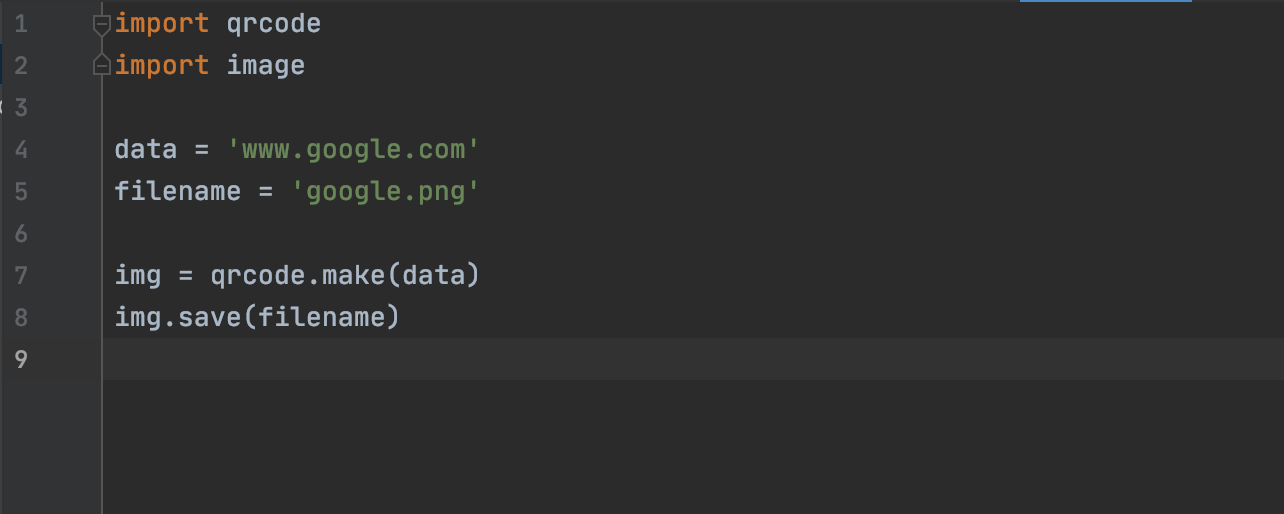Click the filename variable on line 5
The height and width of the screenshot is (514, 1284).
[177, 192]
